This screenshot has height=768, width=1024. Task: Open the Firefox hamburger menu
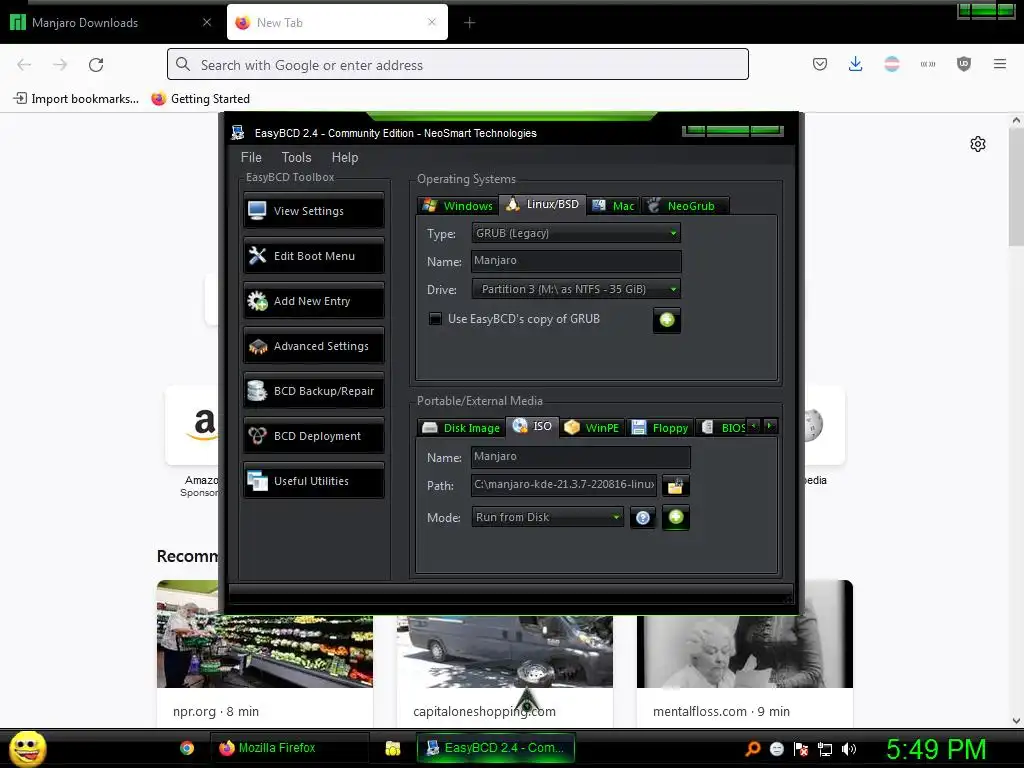point(1000,64)
